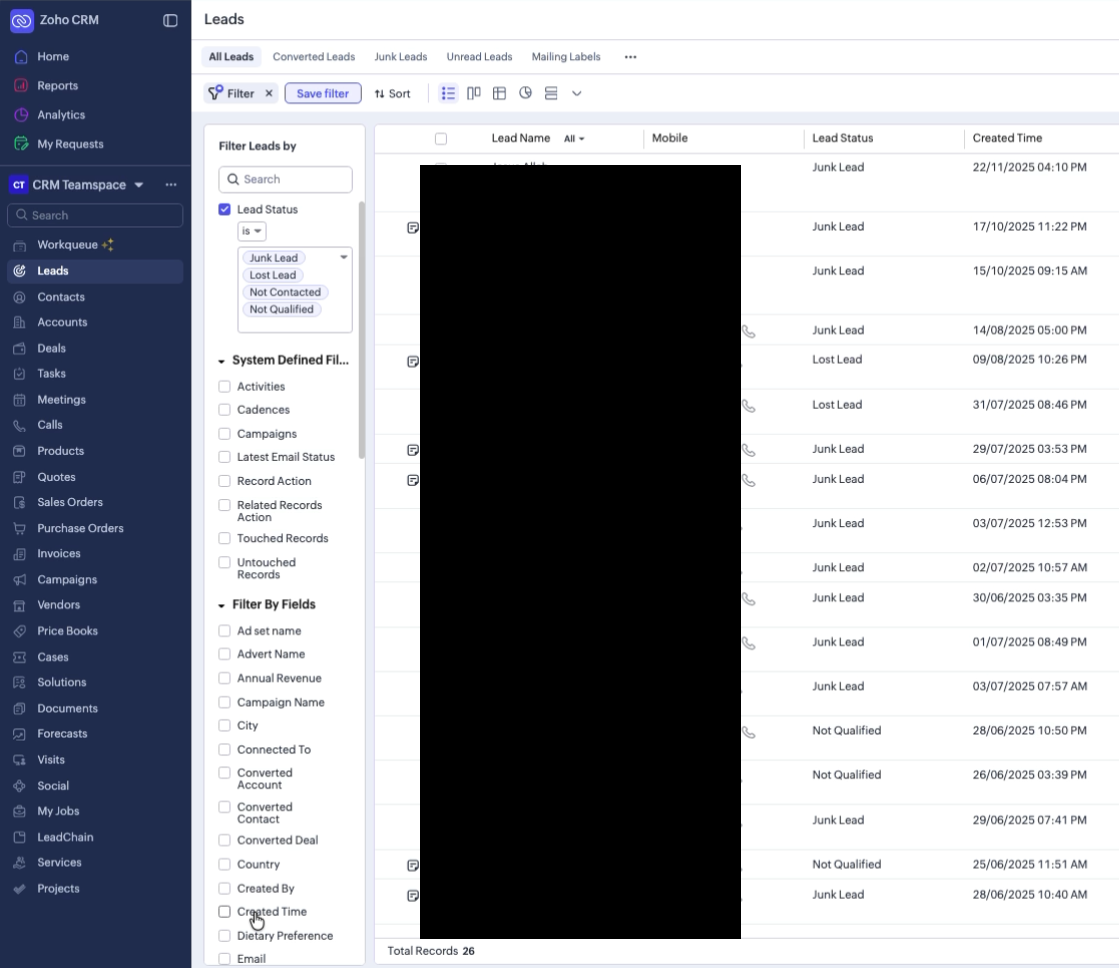The image size is (1119, 968).
Task: Open the Lead Status values dropdown arrow
Action: click(343, 257)
